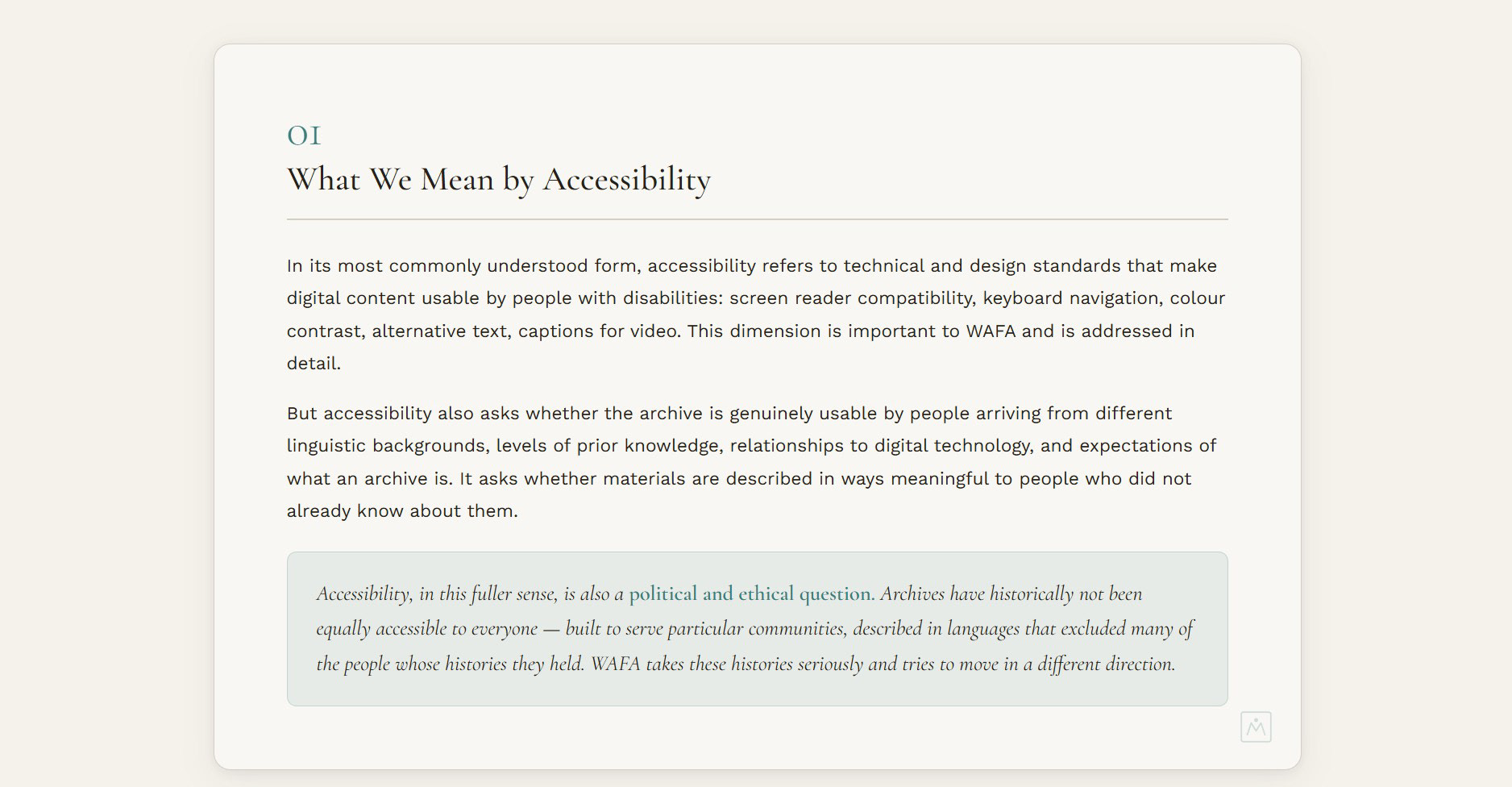Click the word 'detail.' ending first paragraph
This screenshot has height=787, width=1512.
[x=314, y=364]
